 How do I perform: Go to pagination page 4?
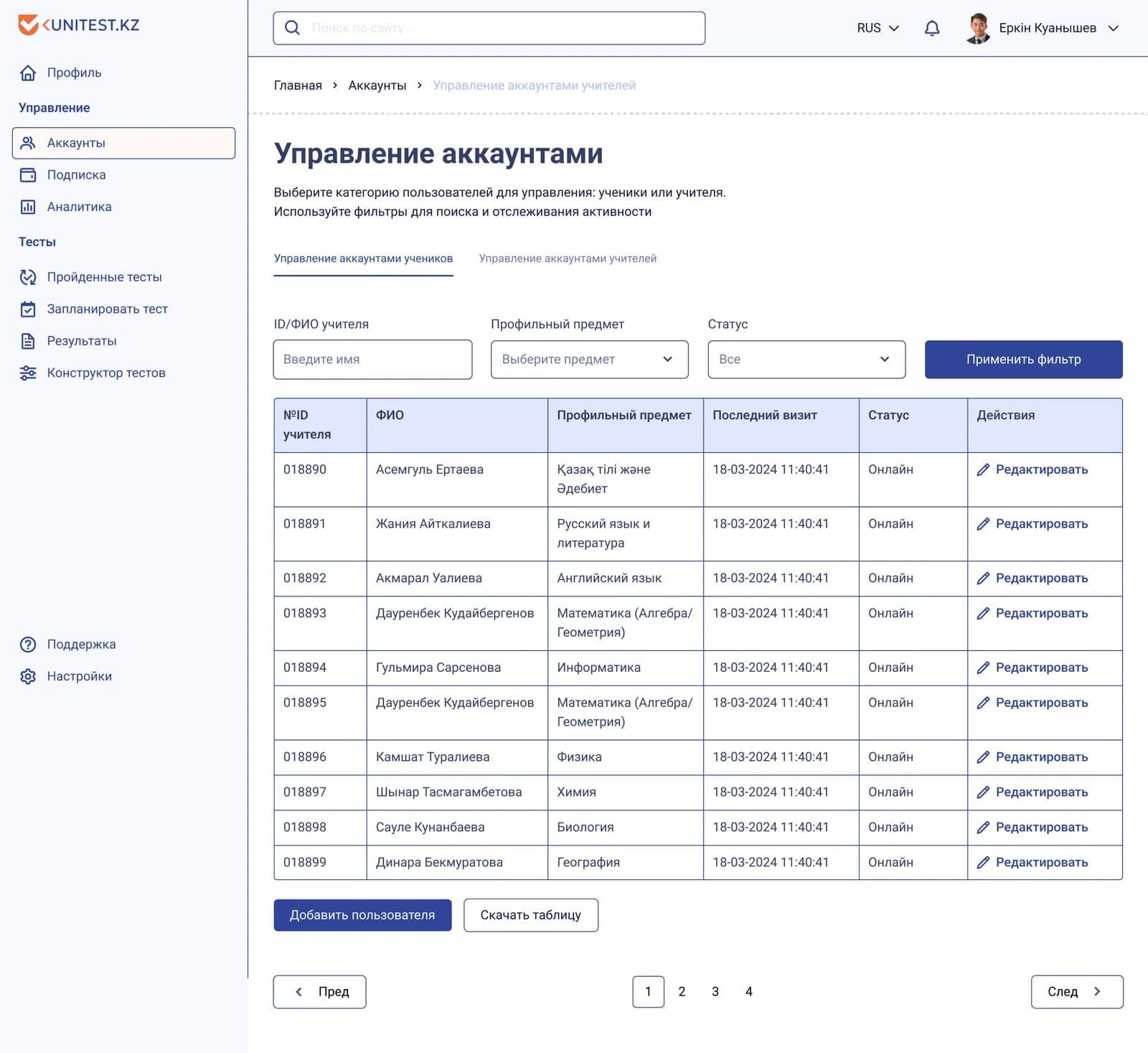[x=748, y=991]
